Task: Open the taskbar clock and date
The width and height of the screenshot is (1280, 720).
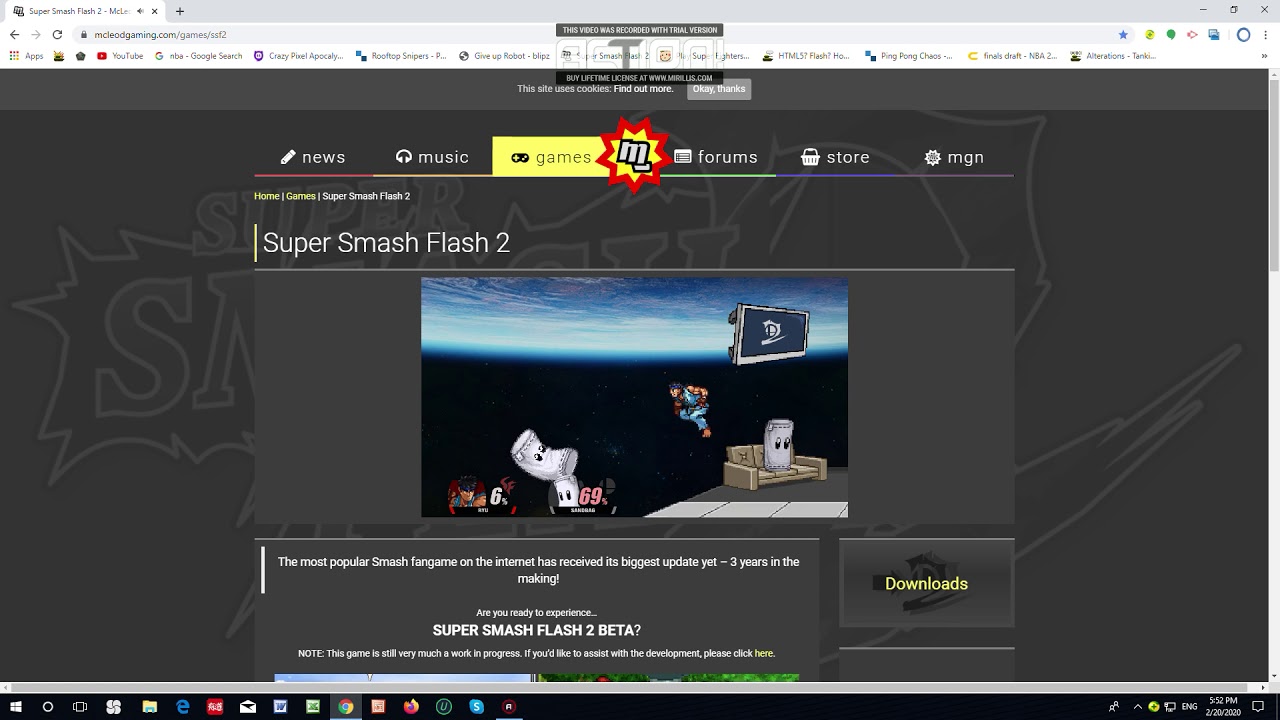Action: pos(1222,707)
